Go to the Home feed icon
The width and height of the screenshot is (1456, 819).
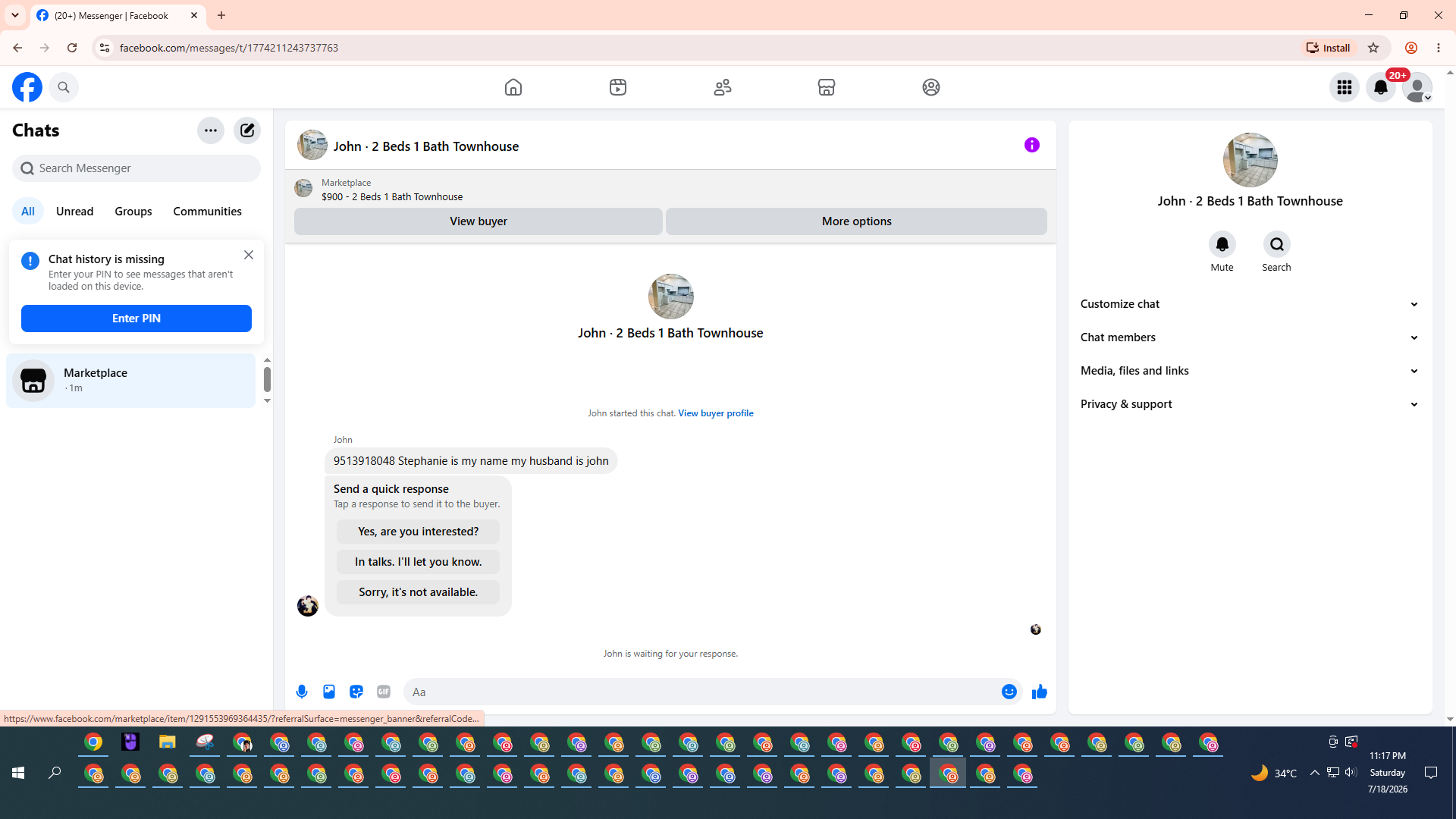pos(513,87)
